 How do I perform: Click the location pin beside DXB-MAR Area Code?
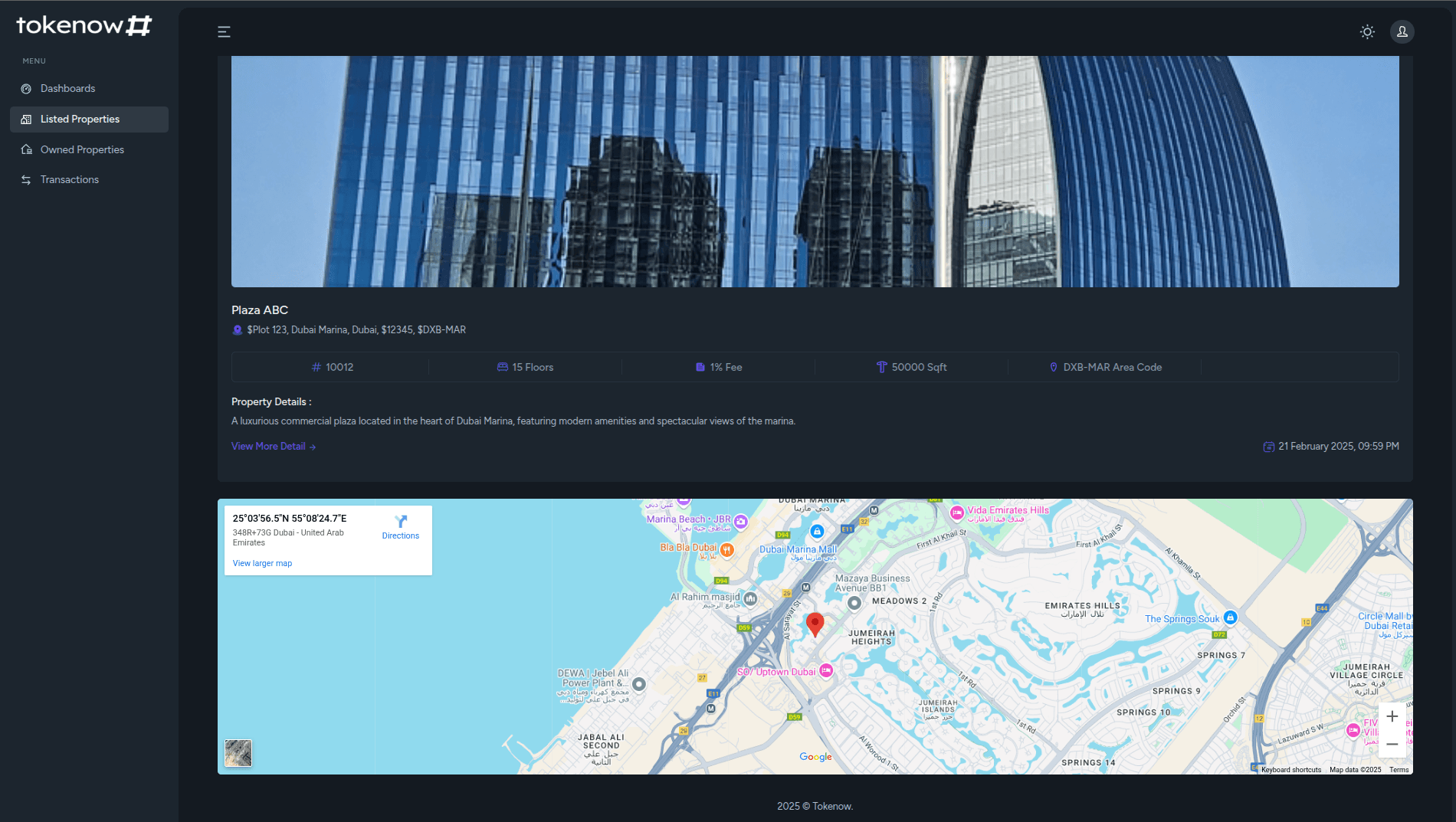(1054, 367)
